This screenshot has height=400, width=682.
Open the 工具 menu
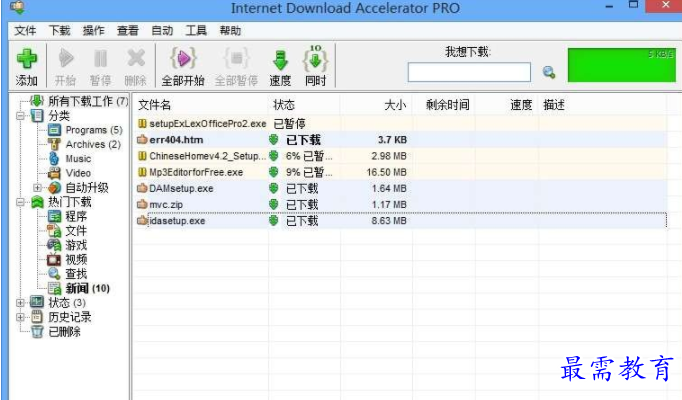click(196, 30)
